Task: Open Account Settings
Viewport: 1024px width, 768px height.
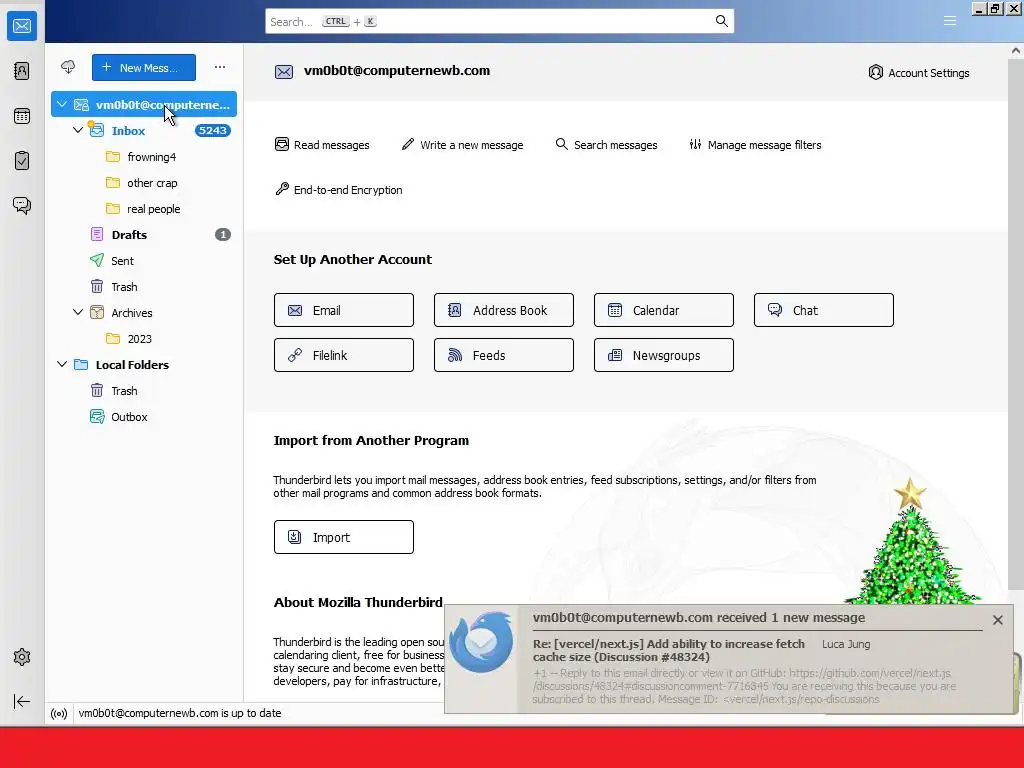Action: (919, 72)
